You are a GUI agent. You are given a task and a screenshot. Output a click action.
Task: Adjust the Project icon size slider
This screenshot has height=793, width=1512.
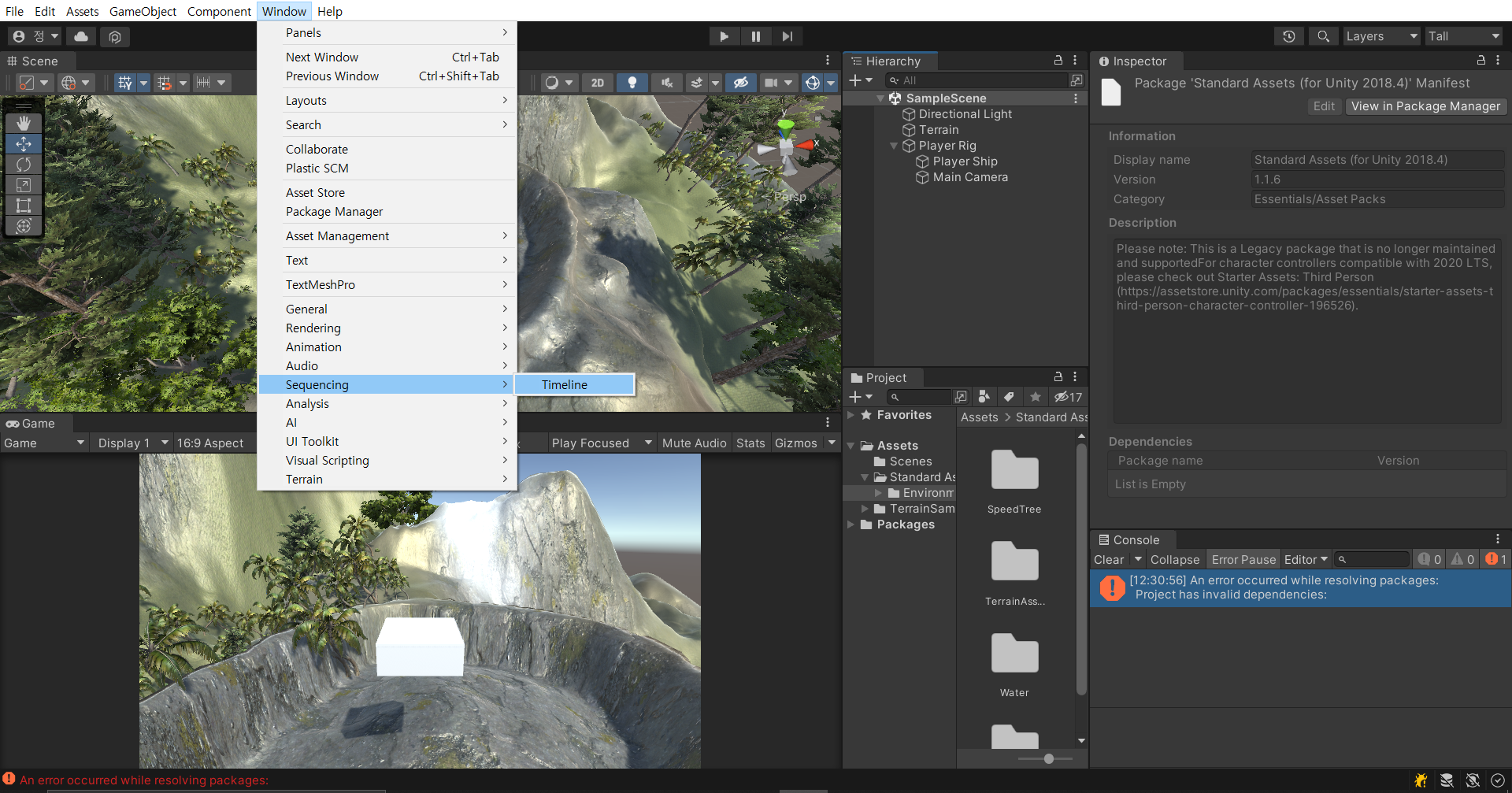(1049, 758)
